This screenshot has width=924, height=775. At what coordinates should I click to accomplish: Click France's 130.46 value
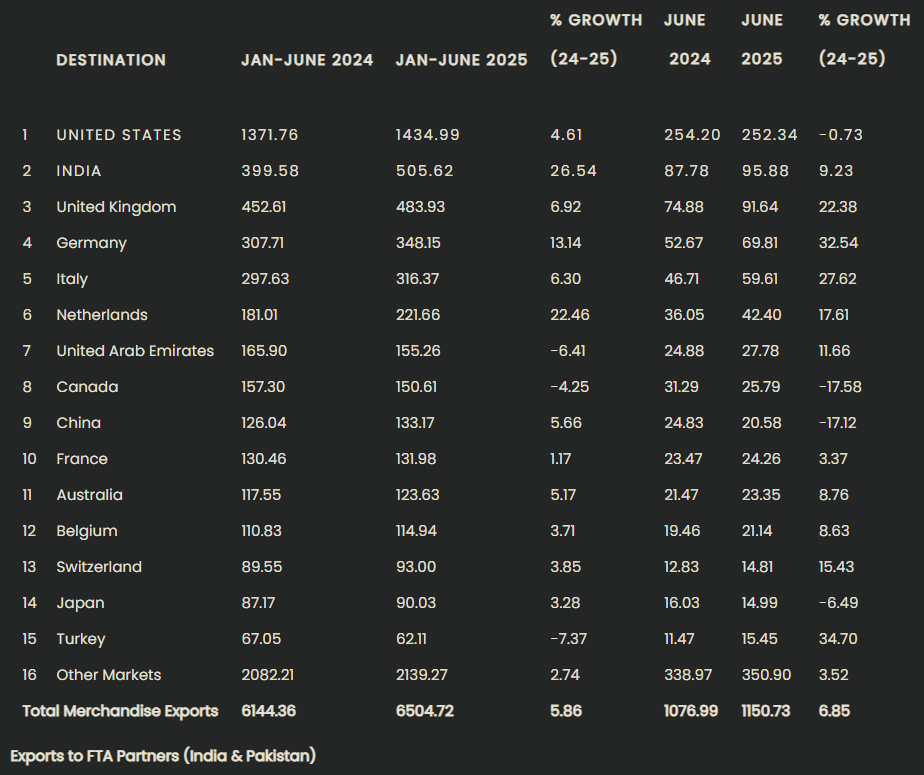[263, 459]
